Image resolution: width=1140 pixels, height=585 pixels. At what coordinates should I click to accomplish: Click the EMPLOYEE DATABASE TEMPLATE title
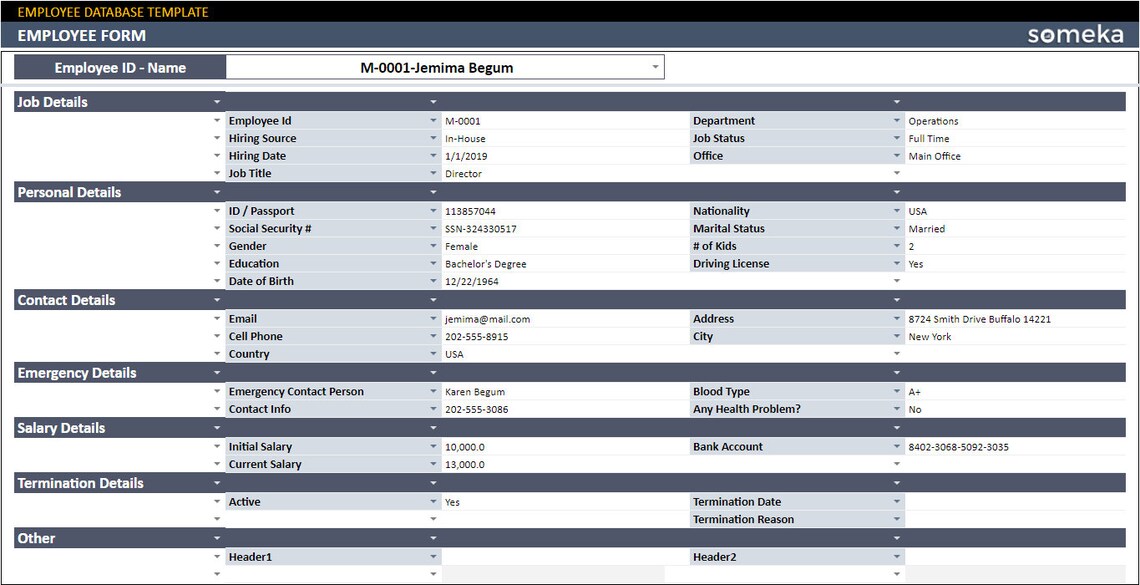pos(113,12)
